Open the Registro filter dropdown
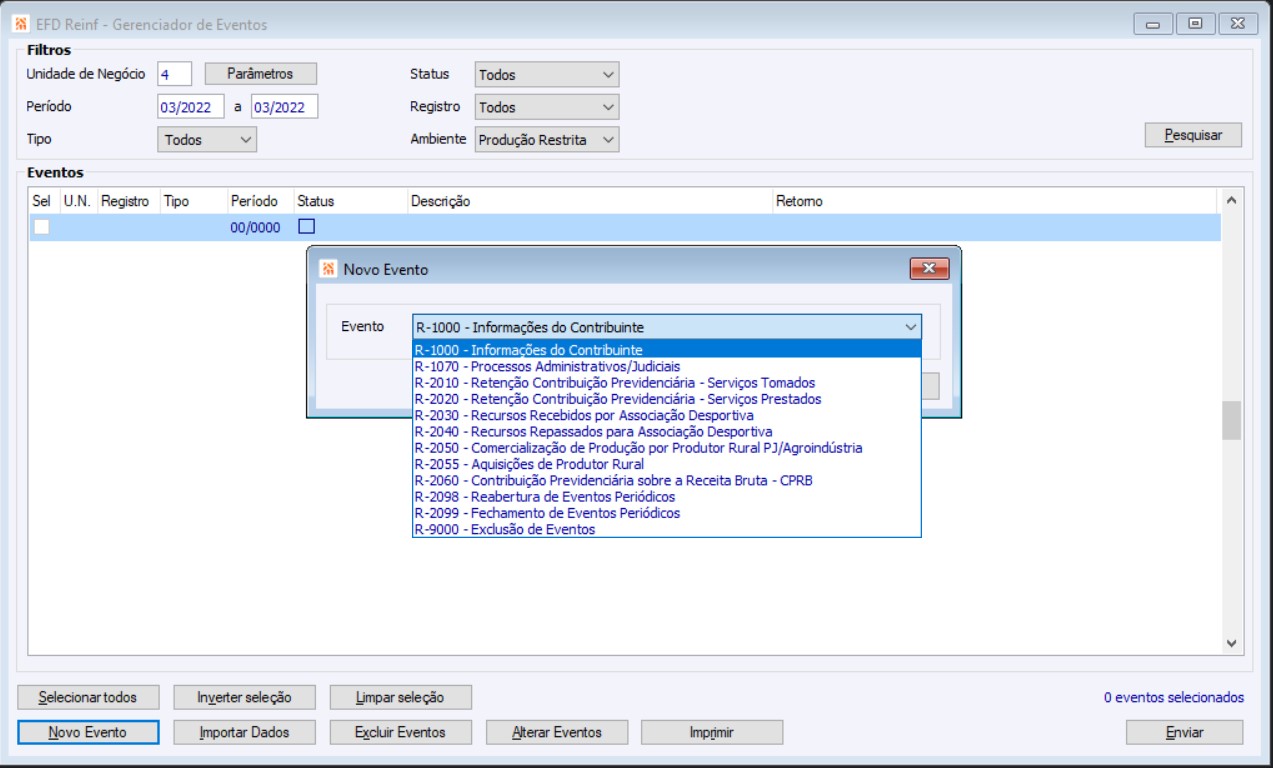The width and height of the screenshot is (1273, 768). pyautogui.click(x=547, y=107)
